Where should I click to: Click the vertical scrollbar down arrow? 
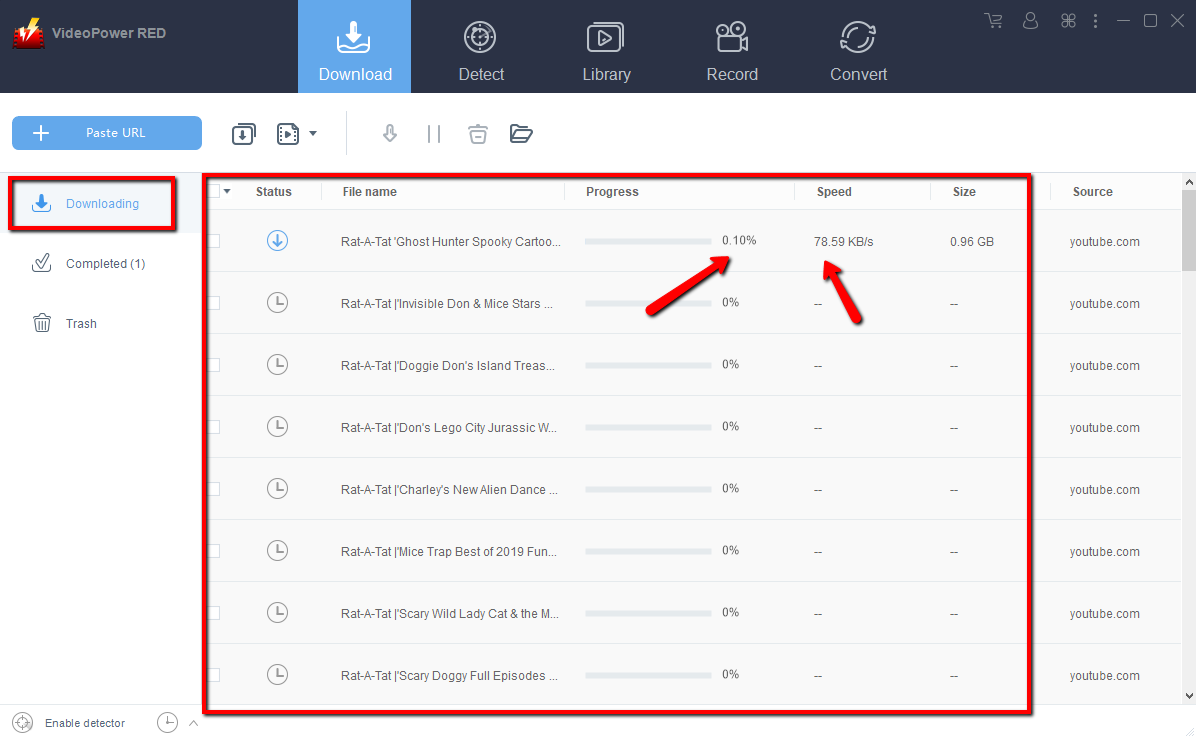click(1188, 696)
